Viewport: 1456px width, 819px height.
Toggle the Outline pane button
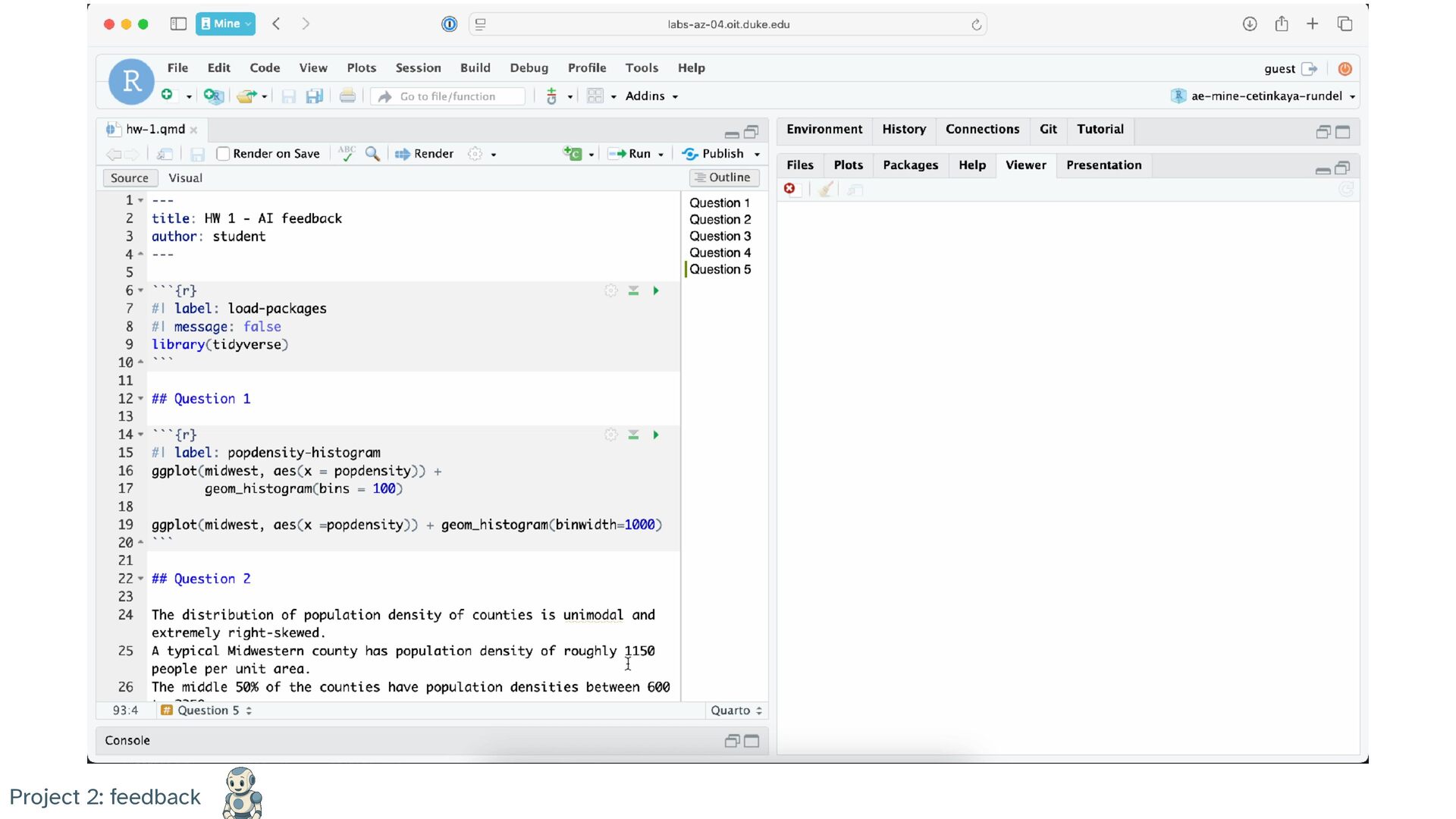click(x=723, y=177)
